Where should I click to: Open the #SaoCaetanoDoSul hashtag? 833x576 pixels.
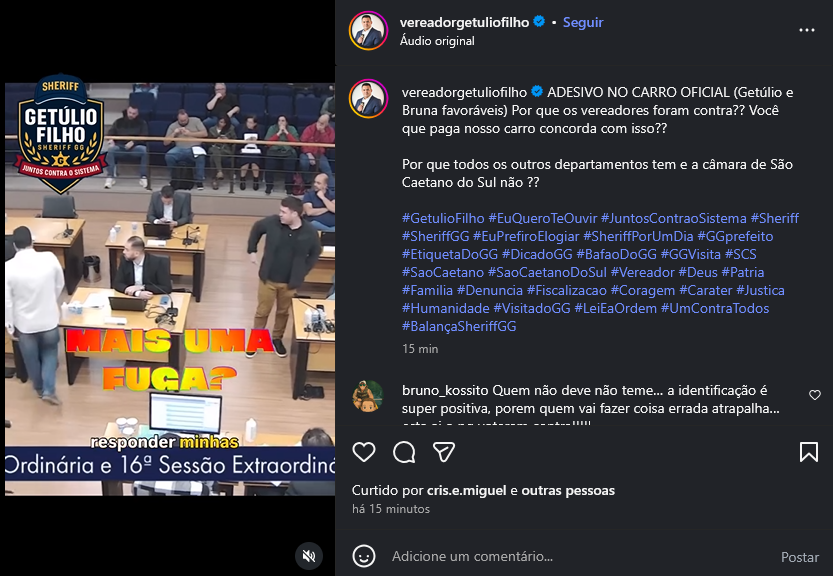pyautogui.click(x=547, y=273)
